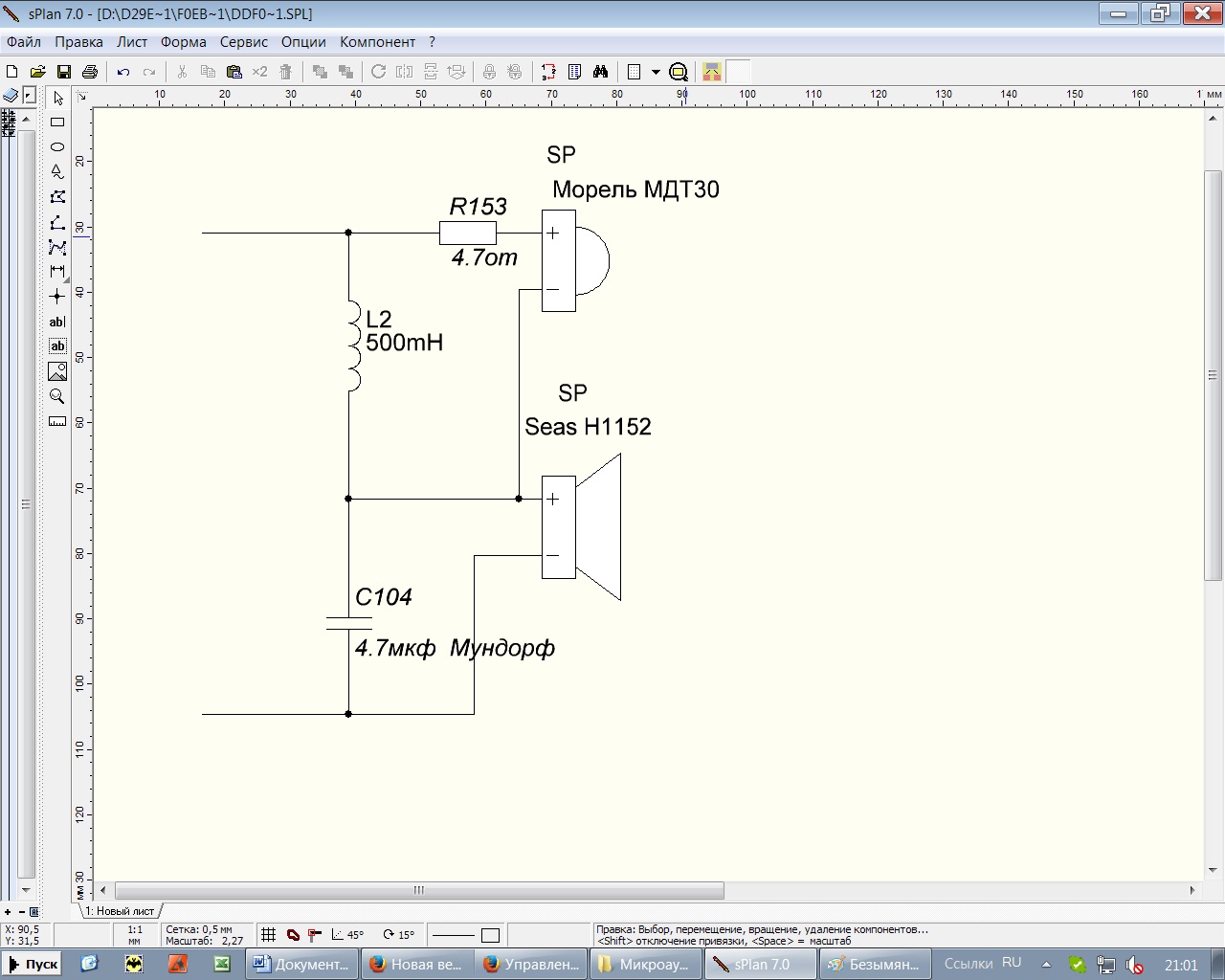Select the rectangle drawing tool
Image resolution: width=1225 pixels, height=980 pixels.
[x=57, y=122]
